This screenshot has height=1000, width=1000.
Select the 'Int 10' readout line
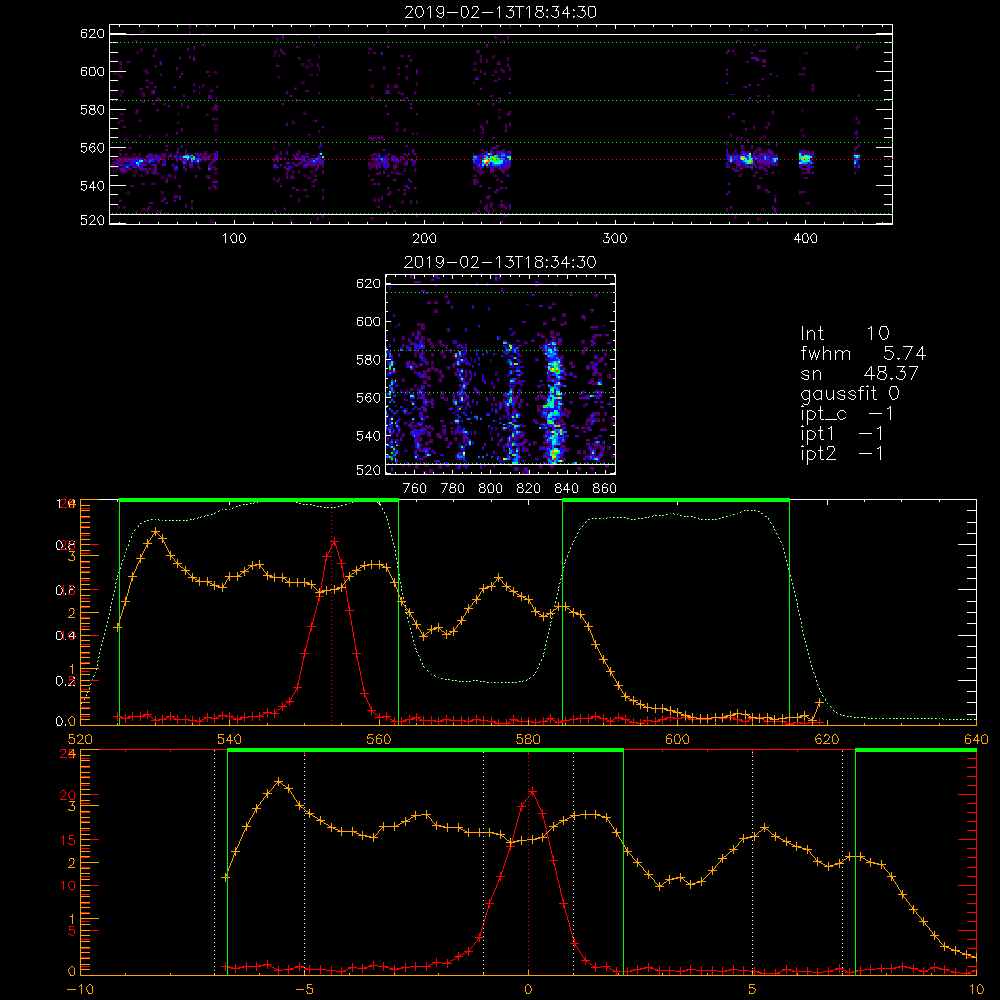[x=845, y=333]
